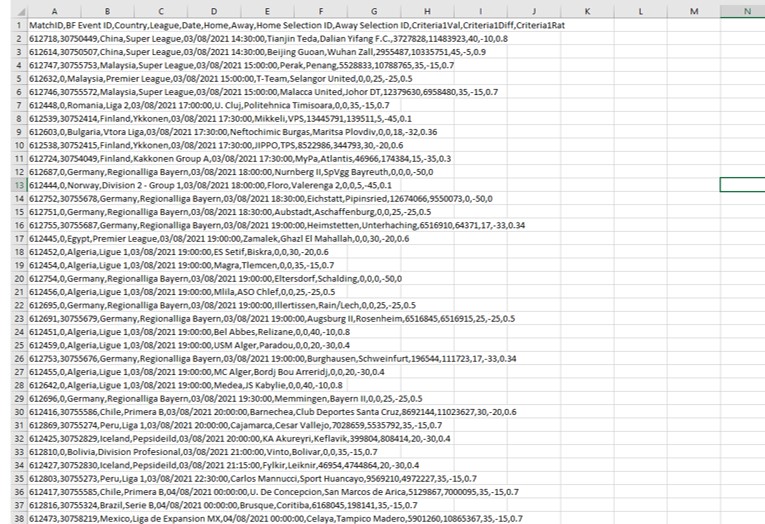
Task: Click the row with Heimstetten,Unterhaching match
Action: (x=277, y=225)
